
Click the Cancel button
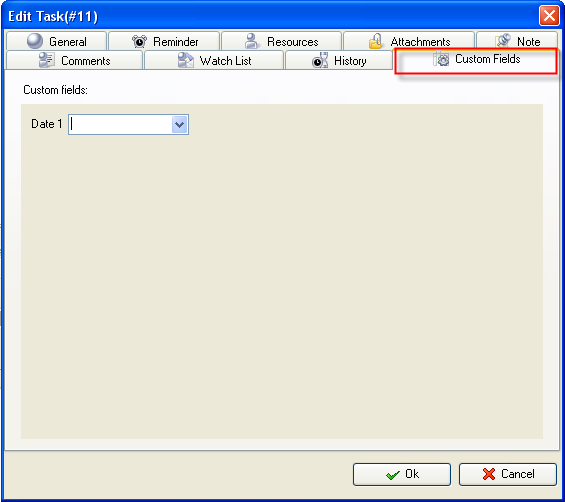[x=508, y=474]
